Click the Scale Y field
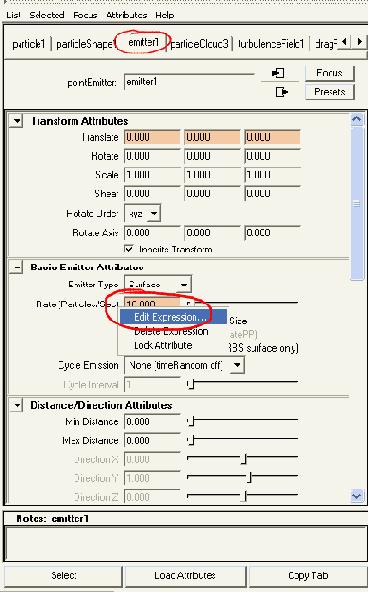368x592 pixels. pyautogui.click(x=212, y=175)
